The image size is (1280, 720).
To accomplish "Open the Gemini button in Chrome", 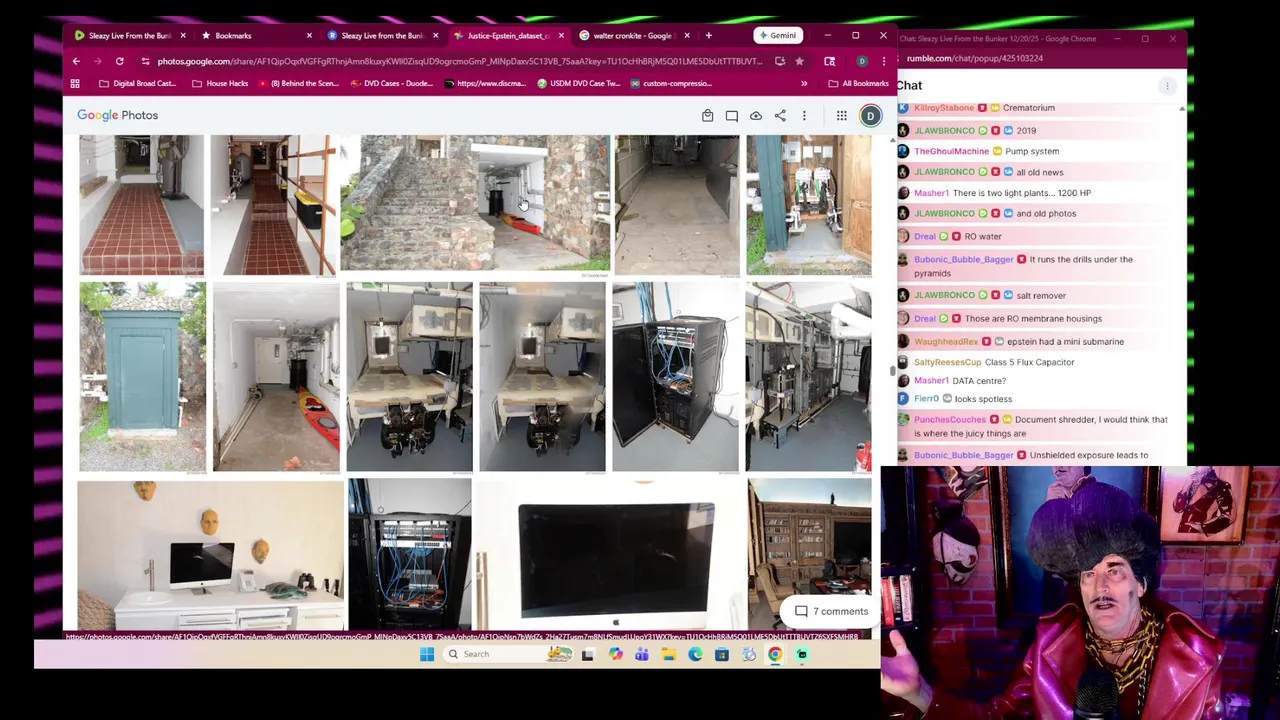I will coord(777,36).
